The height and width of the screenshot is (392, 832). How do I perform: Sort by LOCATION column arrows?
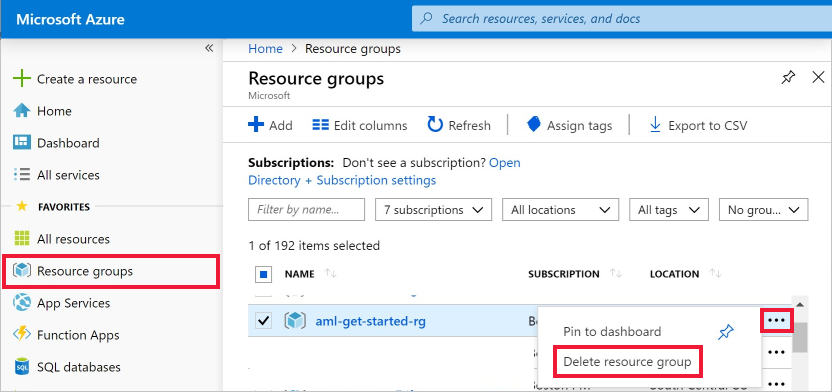click(715, 274)
